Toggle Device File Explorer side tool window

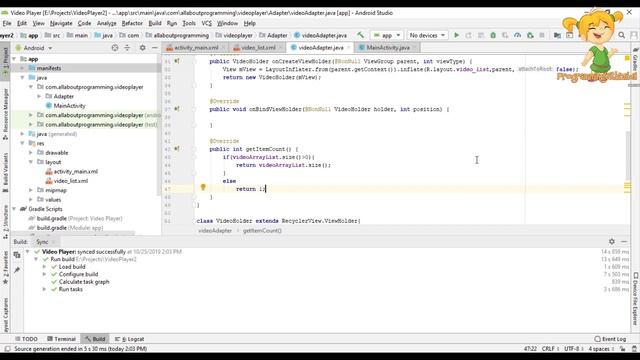pyautogui.click(x=636, y=299)
